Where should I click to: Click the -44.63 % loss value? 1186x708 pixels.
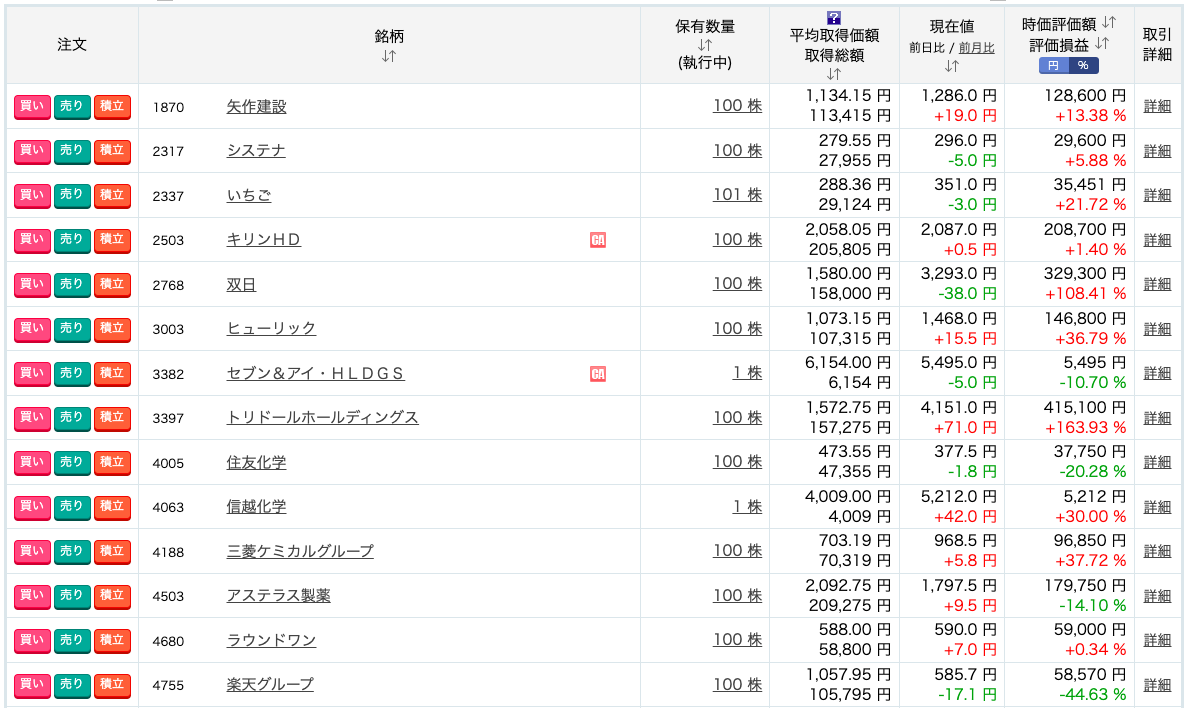coord(1092,694)
